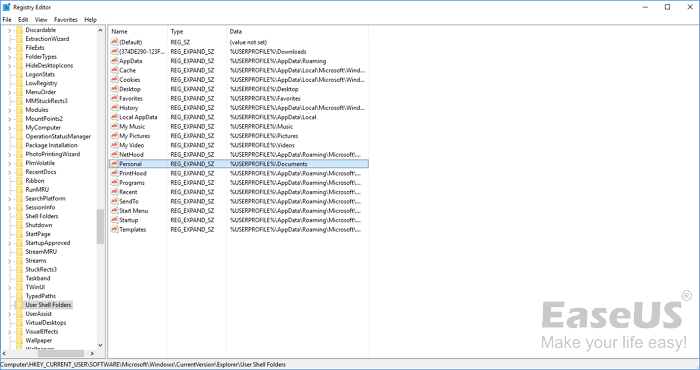Click the icon beside Programs value

pyautogui.click(x=114, y=183)
